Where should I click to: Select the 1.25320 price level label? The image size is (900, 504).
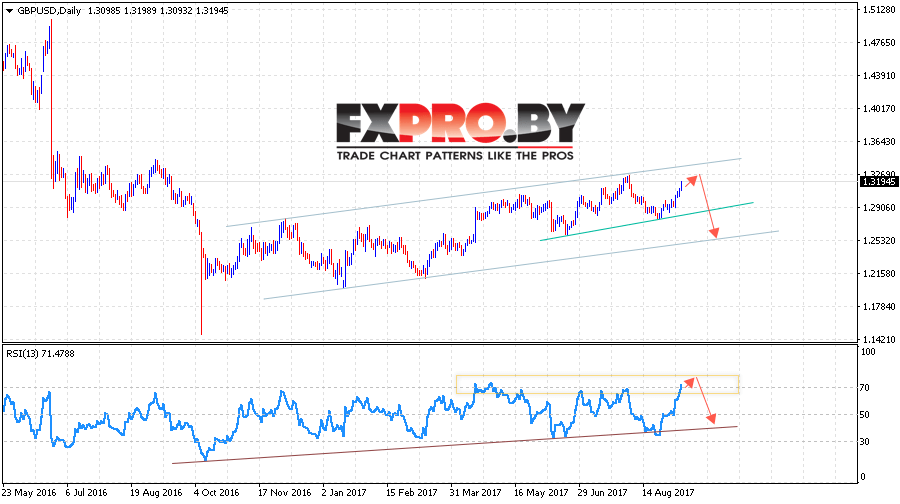(878, 241)
